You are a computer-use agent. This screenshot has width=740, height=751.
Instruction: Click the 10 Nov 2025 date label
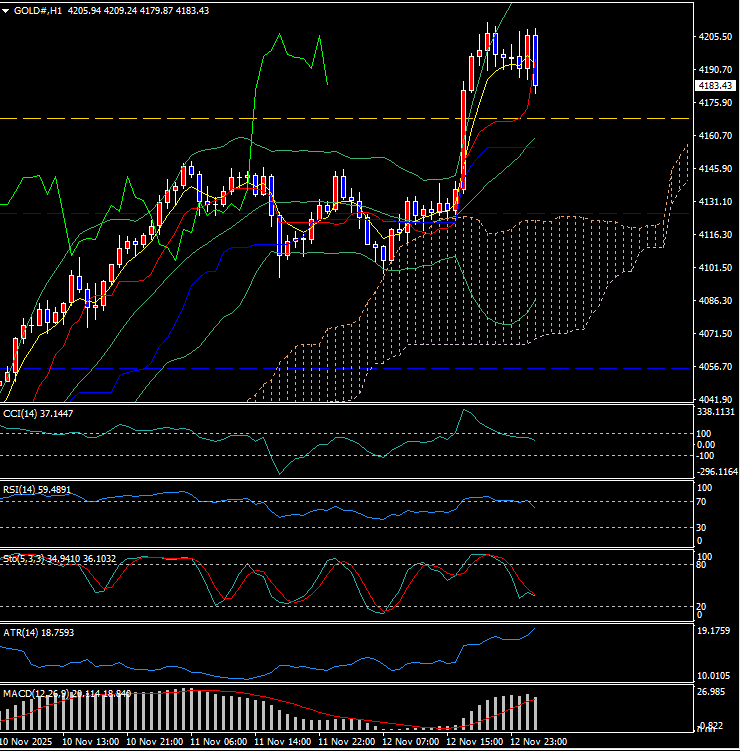[x=26, y=743]
